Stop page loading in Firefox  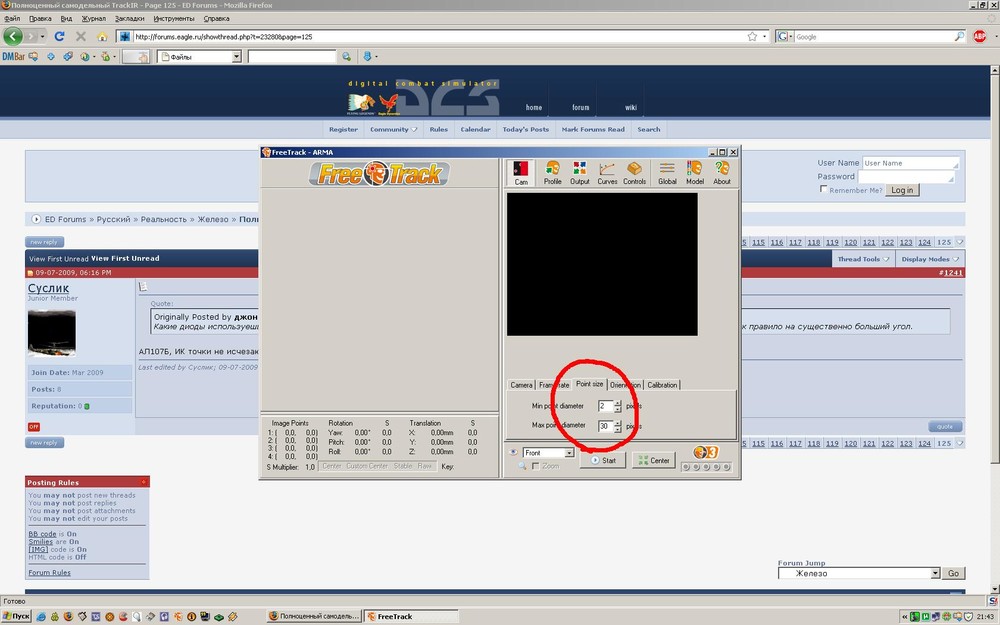click(81, 36)
